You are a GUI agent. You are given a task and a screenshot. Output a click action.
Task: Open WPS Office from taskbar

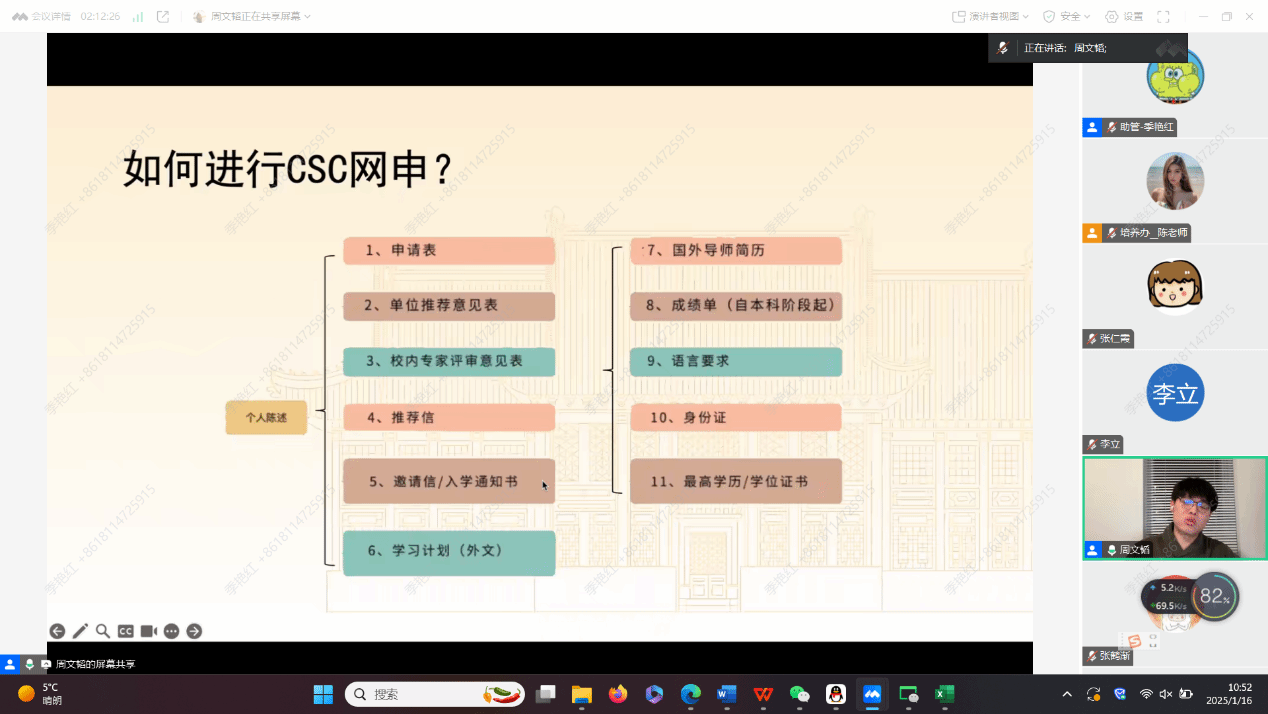[x=763, y=694]
